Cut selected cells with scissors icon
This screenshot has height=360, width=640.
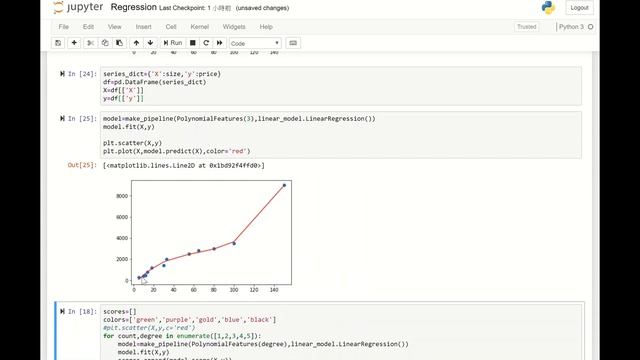90,43
